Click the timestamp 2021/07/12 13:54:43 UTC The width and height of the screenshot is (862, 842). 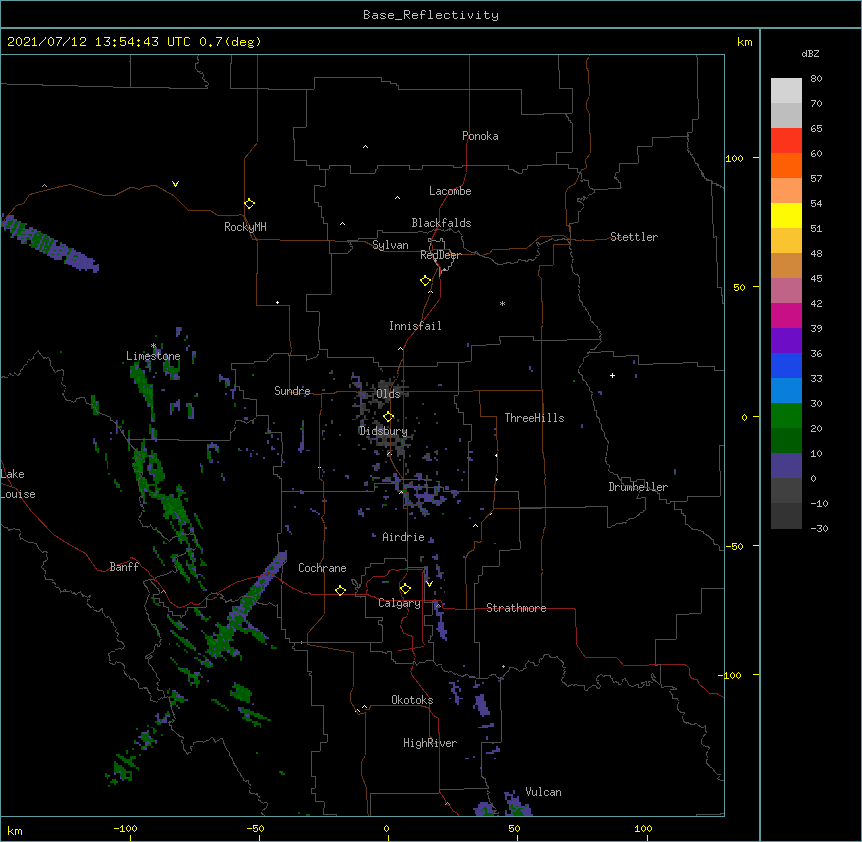tap(99, 42)
